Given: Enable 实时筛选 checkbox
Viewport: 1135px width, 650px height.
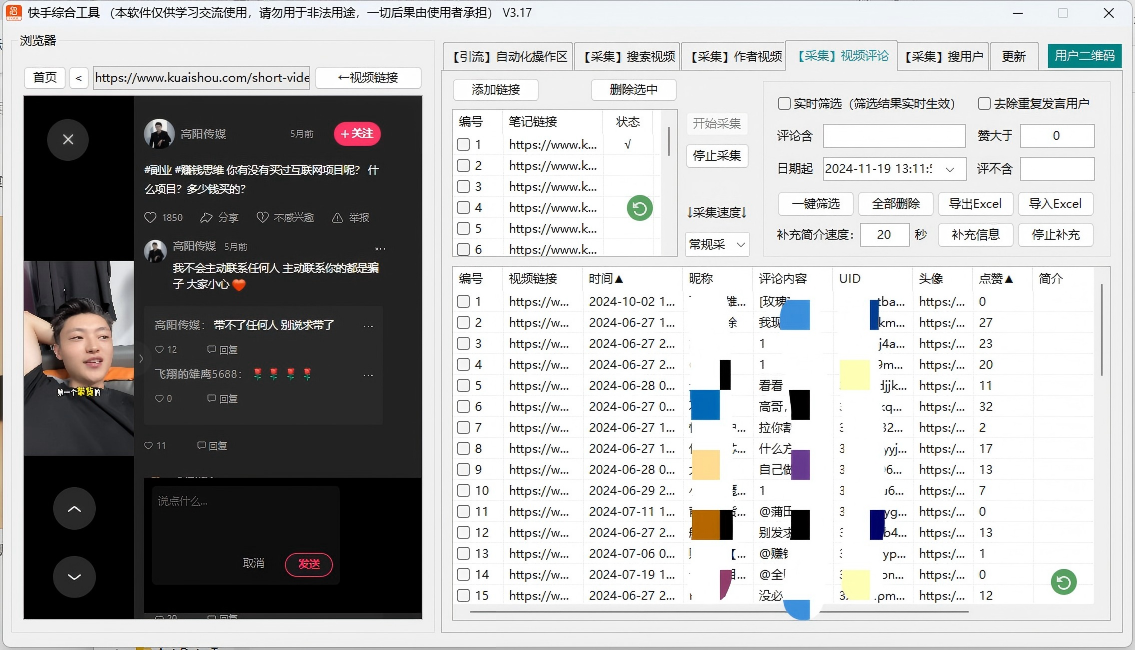Looking at the screenshot, I should tap(784, 104).
